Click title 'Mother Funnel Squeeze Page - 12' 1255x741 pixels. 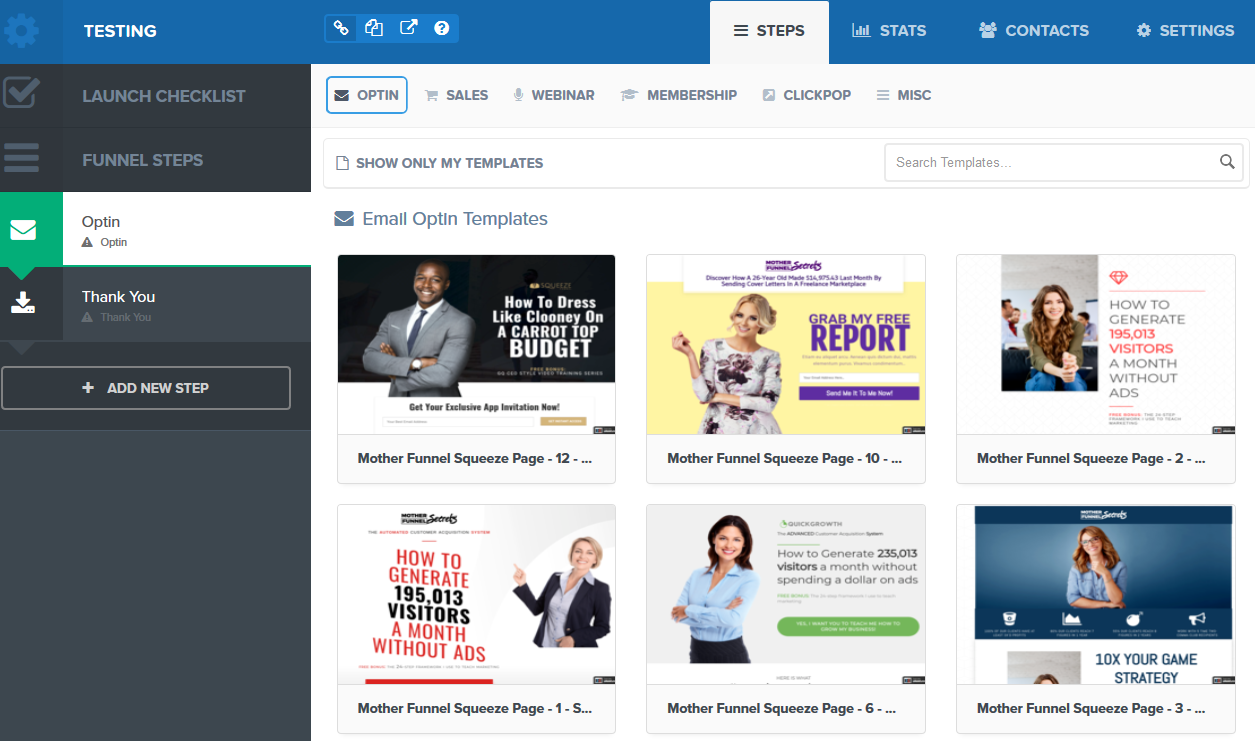coord(475,459)
